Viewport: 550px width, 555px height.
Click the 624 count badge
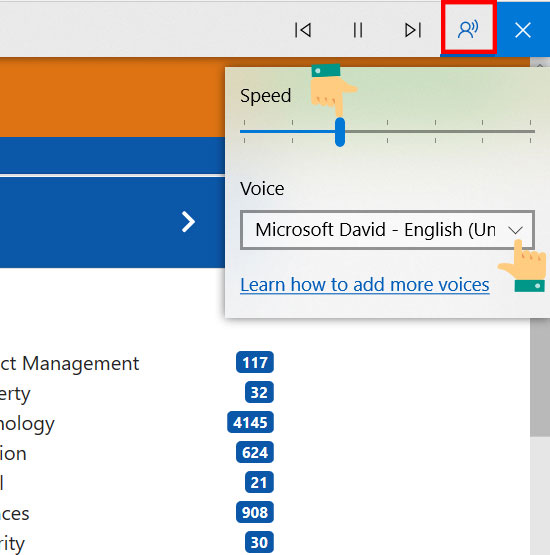click(x=255, y=452)
